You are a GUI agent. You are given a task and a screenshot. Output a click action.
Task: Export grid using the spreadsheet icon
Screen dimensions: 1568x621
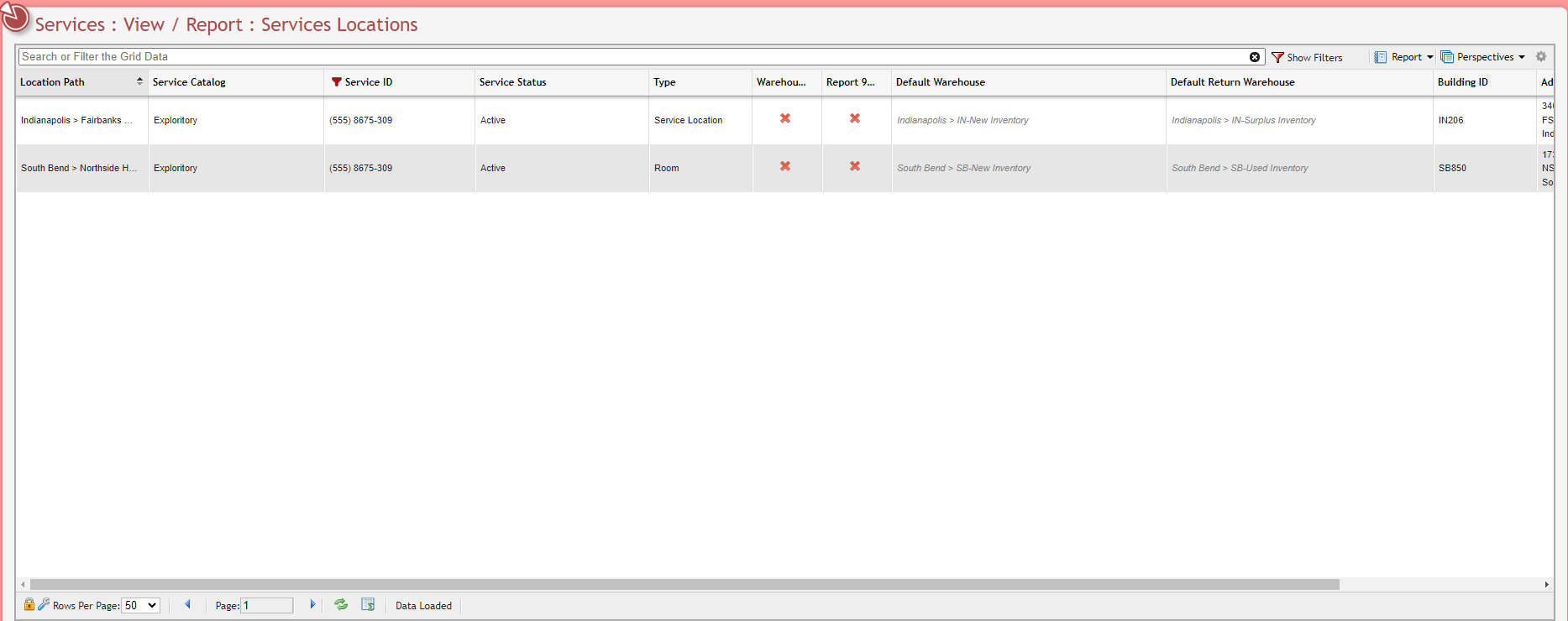click(x=368, y=604)
